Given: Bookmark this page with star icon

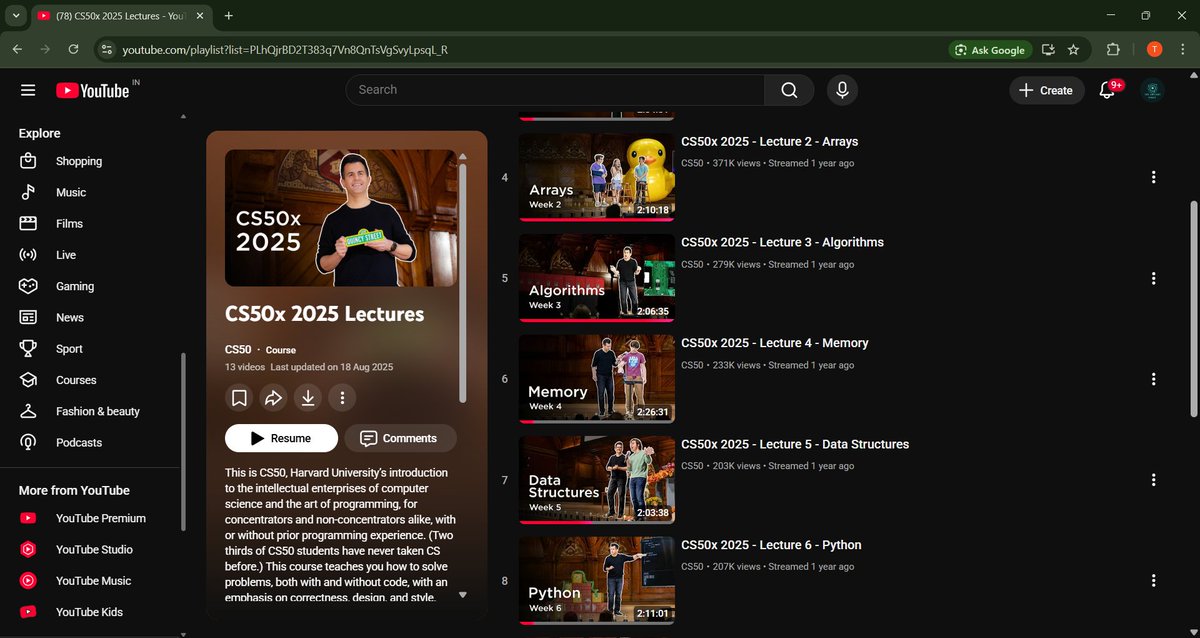Looking at the screenshot, I should tap(1073, 49).
